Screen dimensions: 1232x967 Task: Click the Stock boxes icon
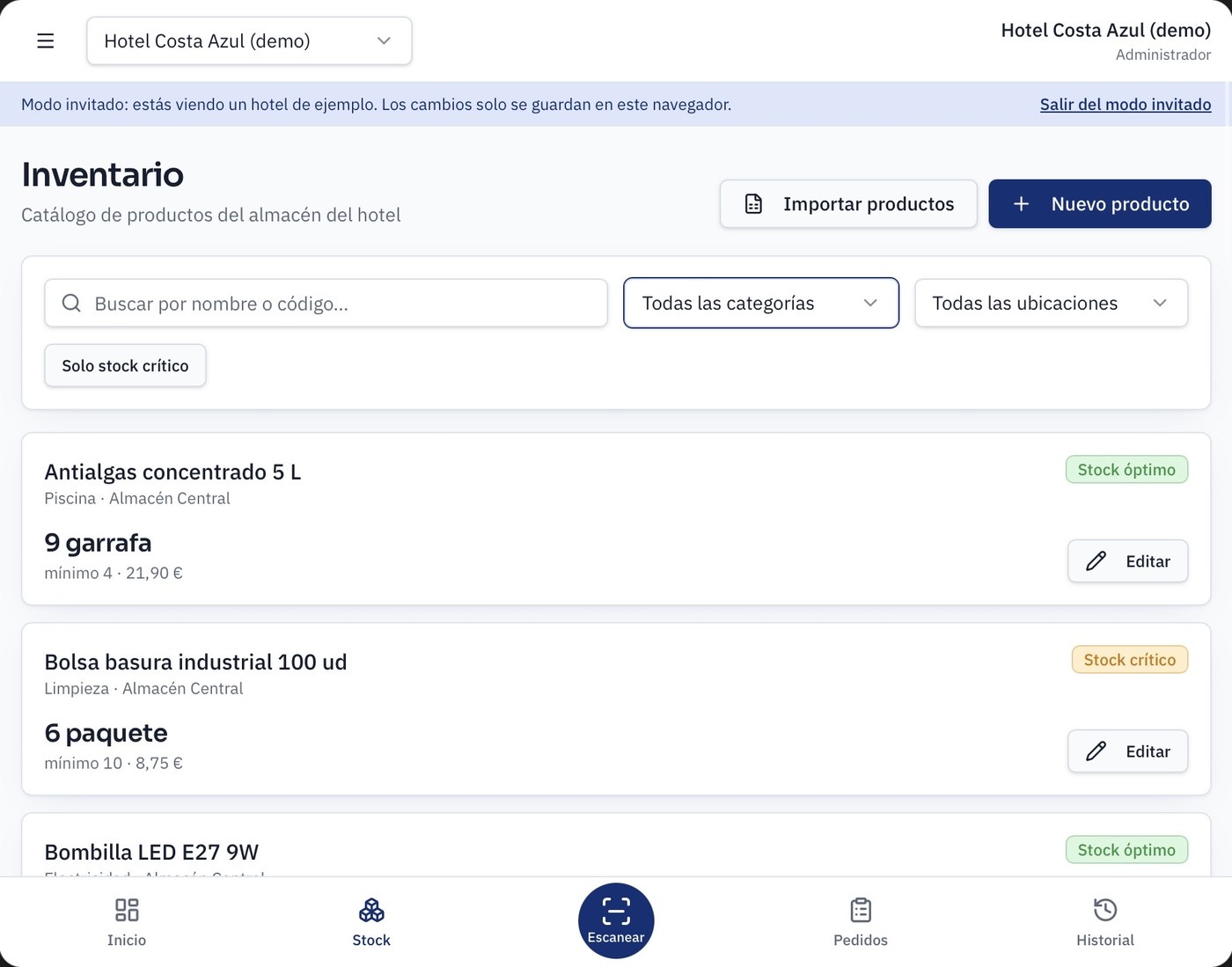point(371,910)
